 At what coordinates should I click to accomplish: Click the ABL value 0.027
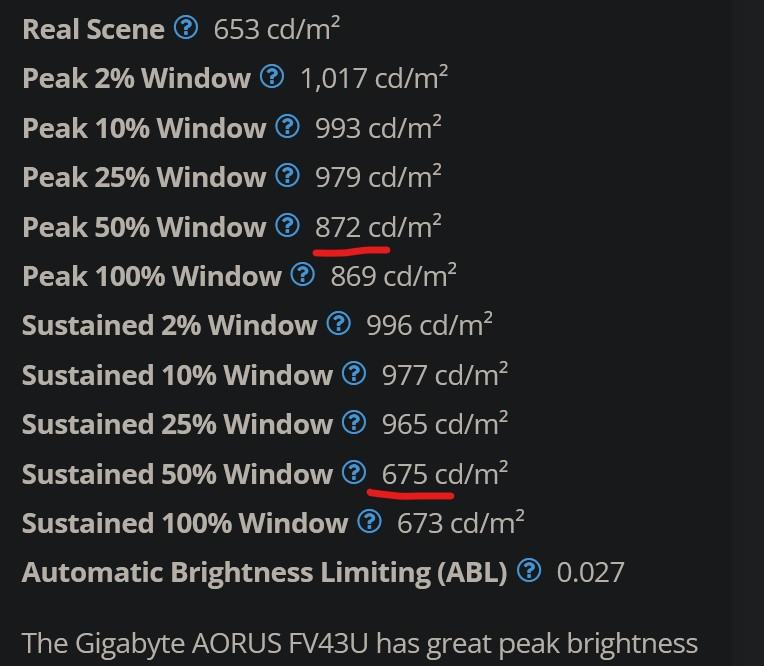[590, 572]
